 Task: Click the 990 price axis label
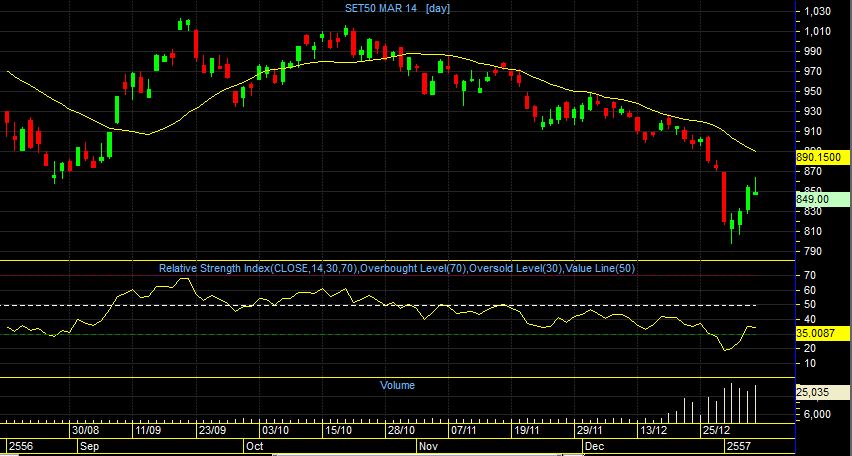(815, 52)
